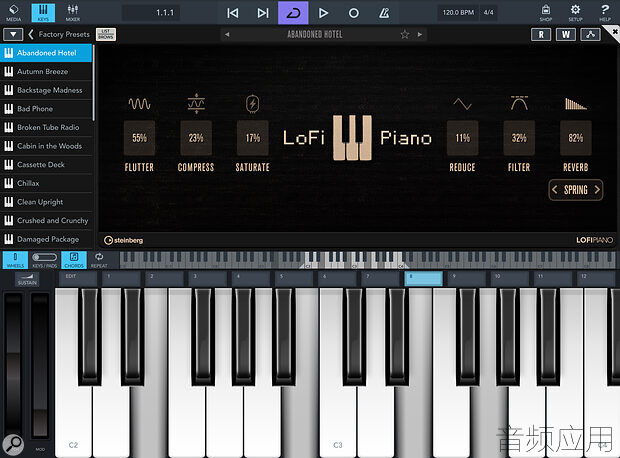Toggle the metronome click

tap(384, 13)
